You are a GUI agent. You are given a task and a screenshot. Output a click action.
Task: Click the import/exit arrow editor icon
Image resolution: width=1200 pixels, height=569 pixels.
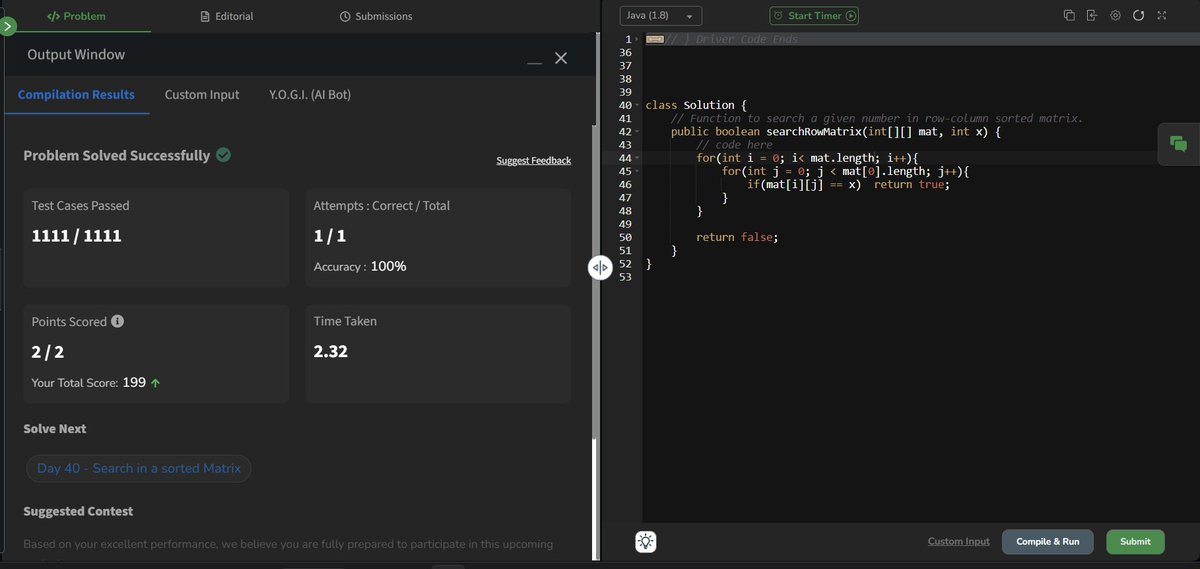pyautogui.click(x=1092, y=16)
